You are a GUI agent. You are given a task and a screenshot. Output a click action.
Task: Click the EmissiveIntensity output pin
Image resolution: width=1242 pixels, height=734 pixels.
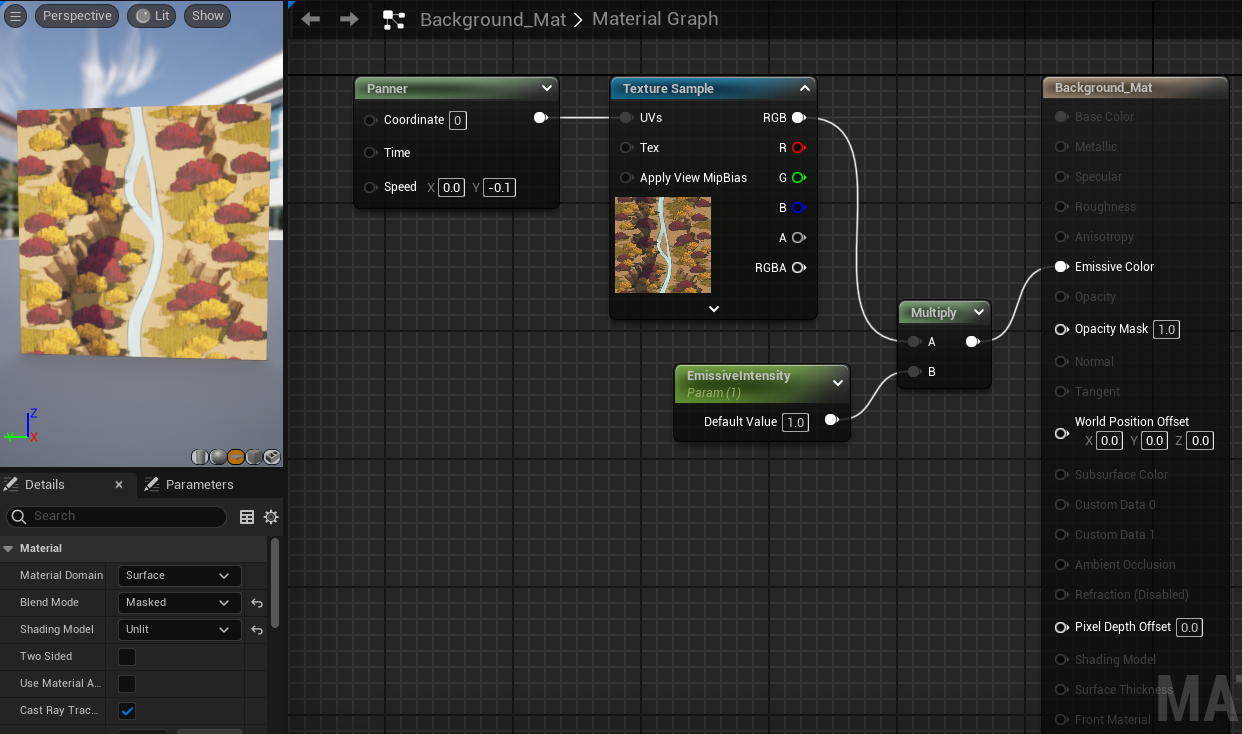[x=831, y=420]
